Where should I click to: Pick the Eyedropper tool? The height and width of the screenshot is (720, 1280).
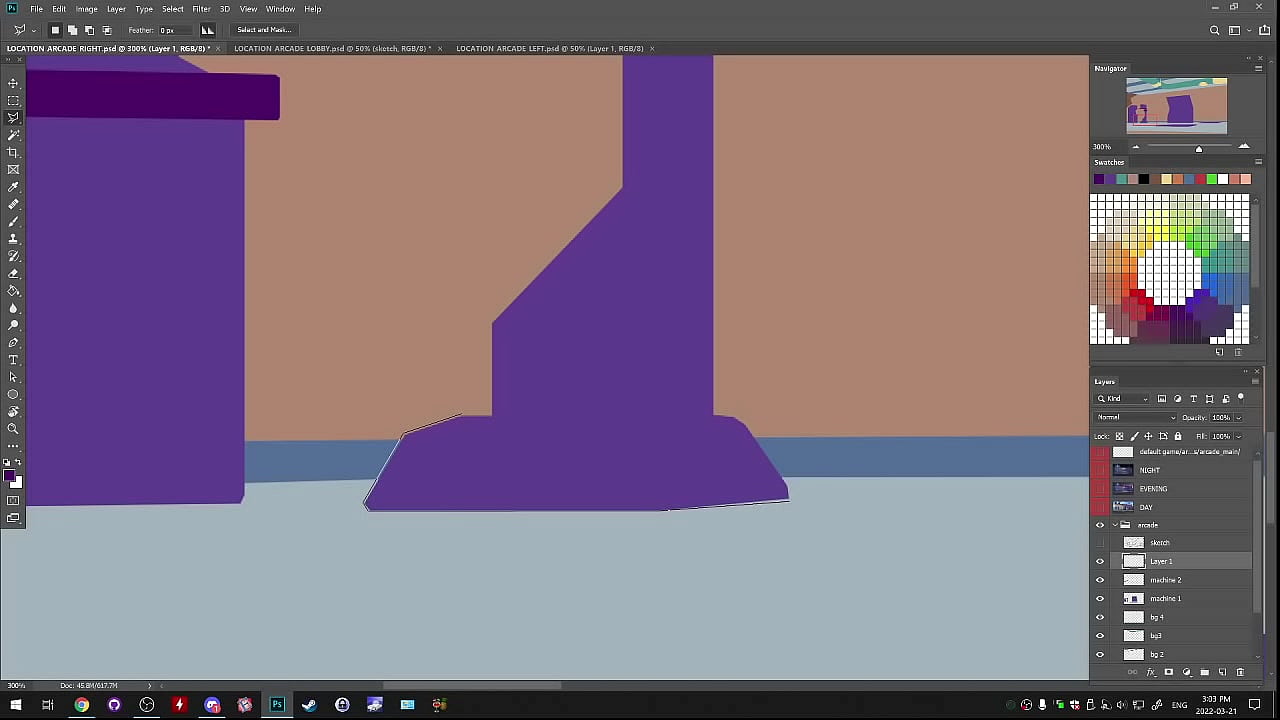click(x=13, y=187)
